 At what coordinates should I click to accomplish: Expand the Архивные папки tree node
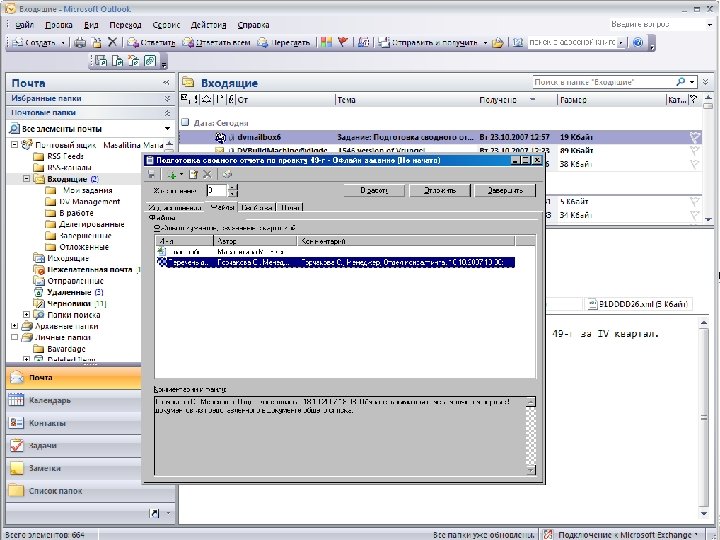pyautogui.click(x=14, y=326)
